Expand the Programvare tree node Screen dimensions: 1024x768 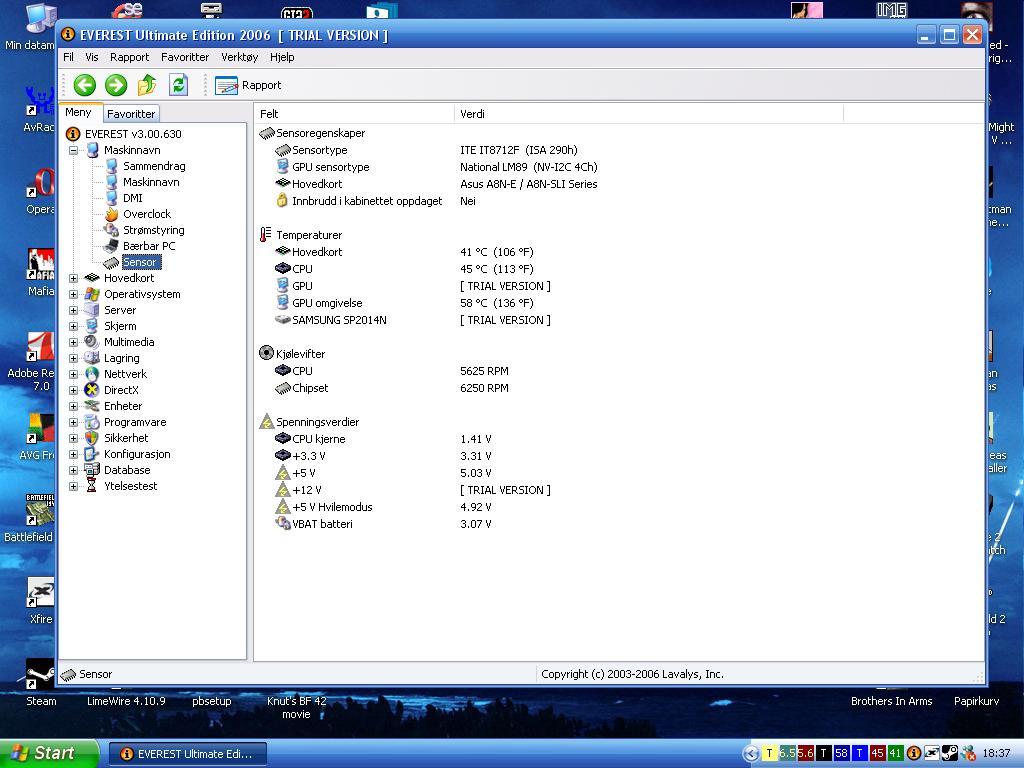pos(74,422)
